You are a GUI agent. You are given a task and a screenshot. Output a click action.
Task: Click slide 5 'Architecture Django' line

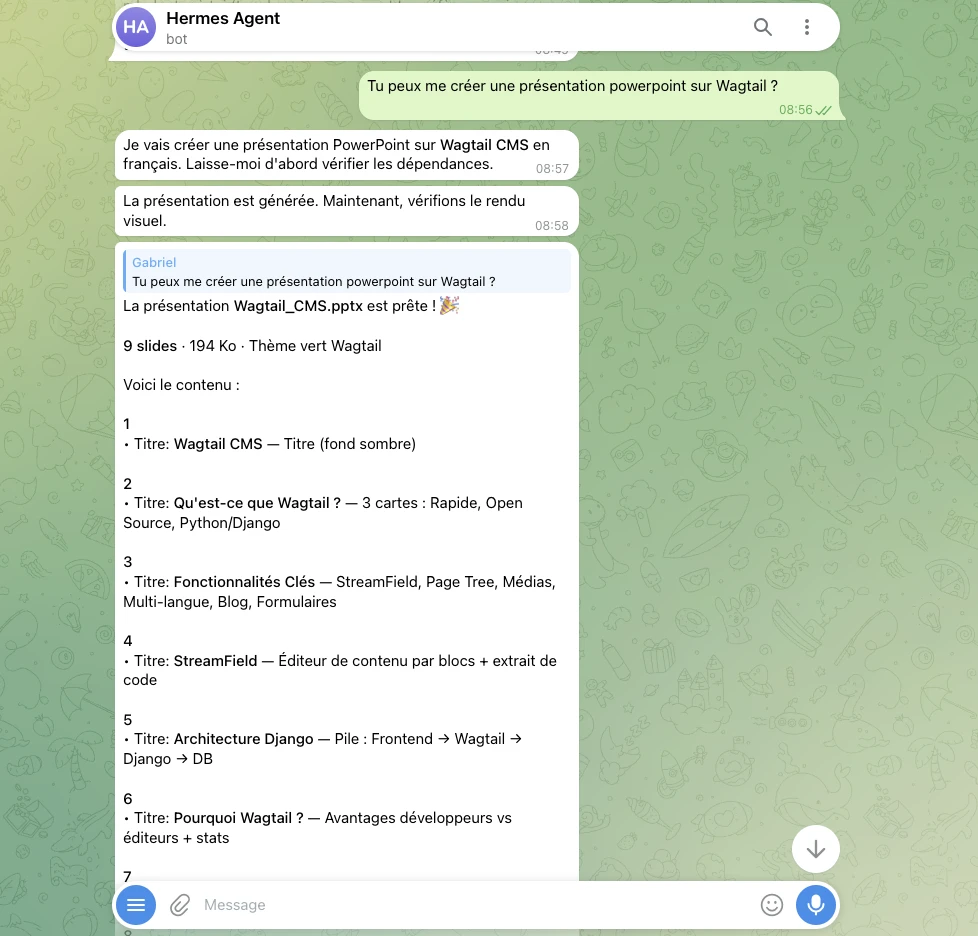click(322, 749)
